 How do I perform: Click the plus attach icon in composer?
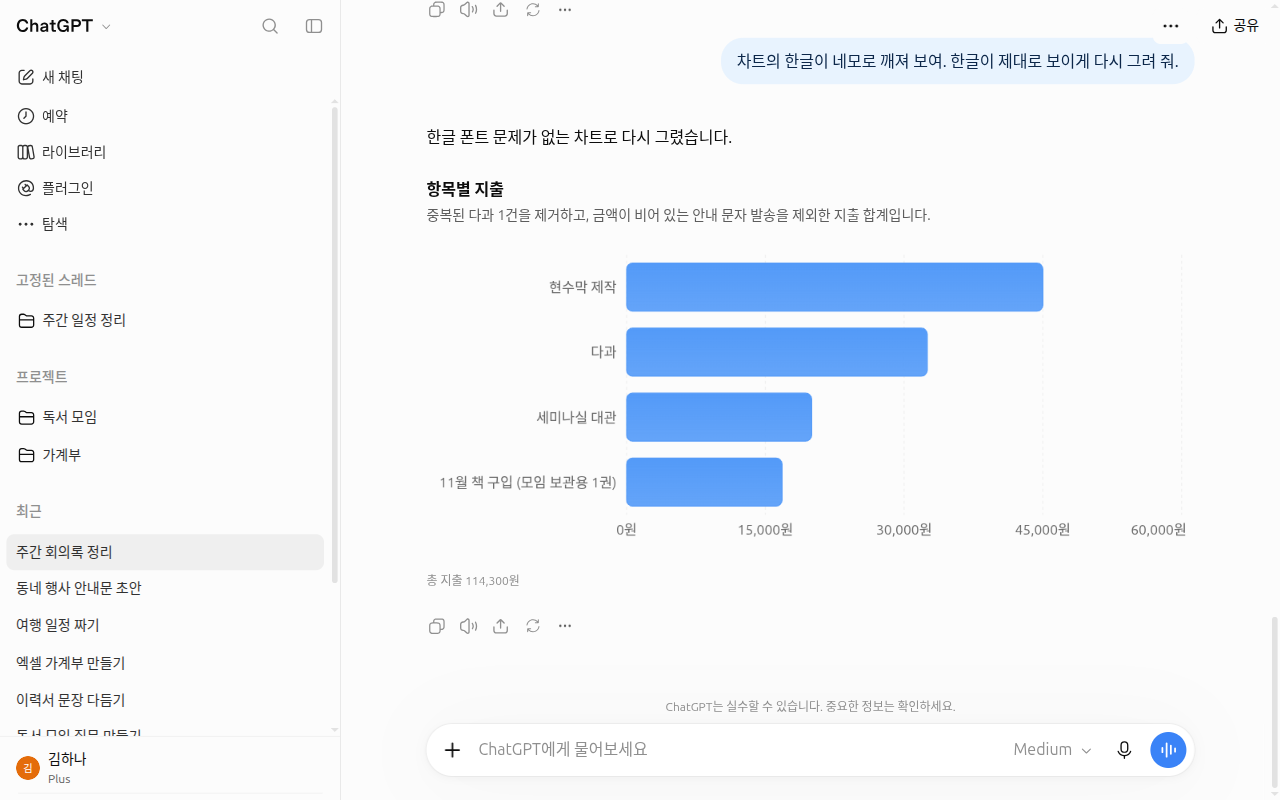452,750
